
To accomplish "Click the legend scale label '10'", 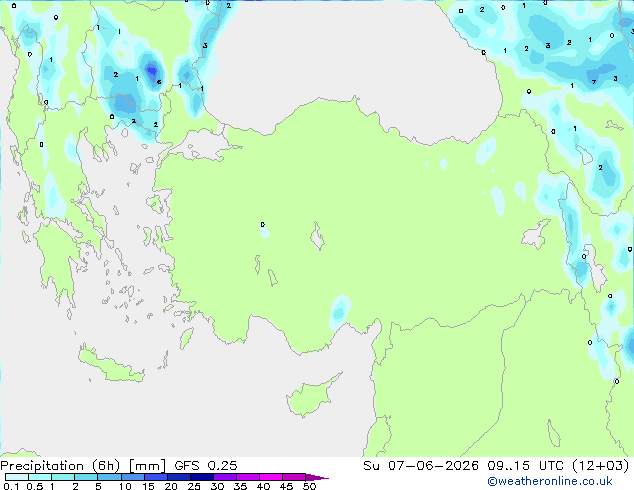I will 125,486.
